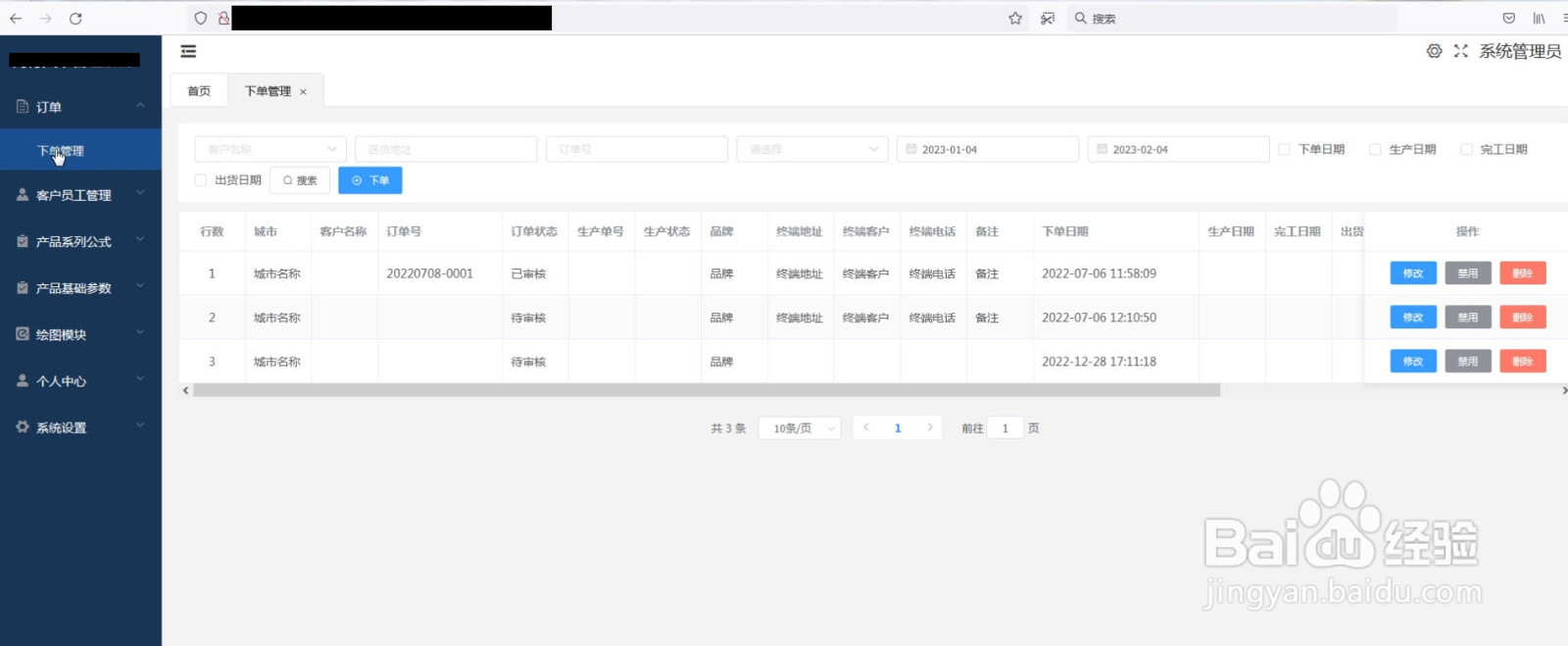This screenshot has width=1568, height=646.
Task: Click the 前往 page number input
Action: coord(1005,428)
